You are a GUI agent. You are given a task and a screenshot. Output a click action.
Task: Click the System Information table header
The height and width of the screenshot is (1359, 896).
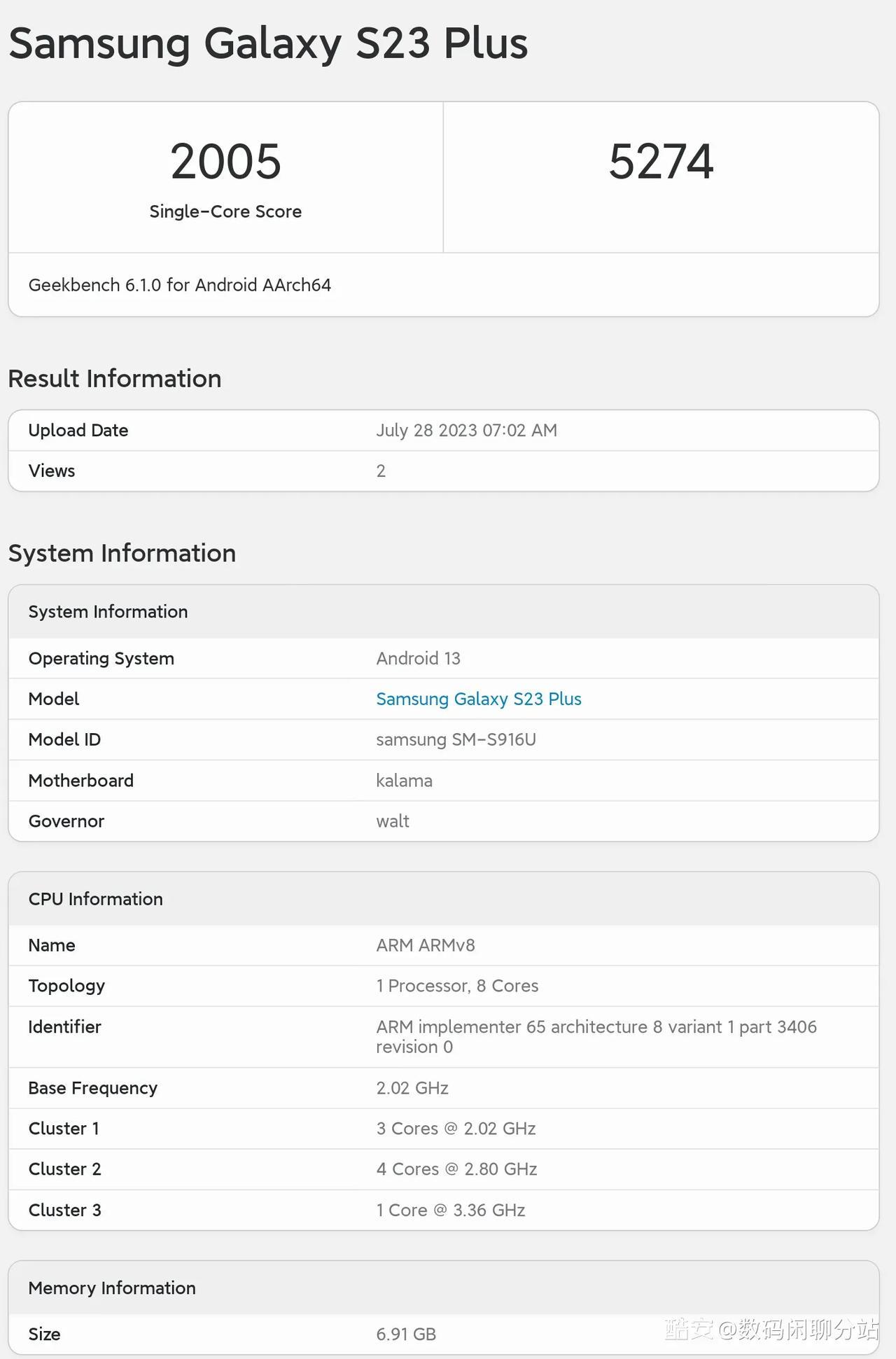point(444,611)
